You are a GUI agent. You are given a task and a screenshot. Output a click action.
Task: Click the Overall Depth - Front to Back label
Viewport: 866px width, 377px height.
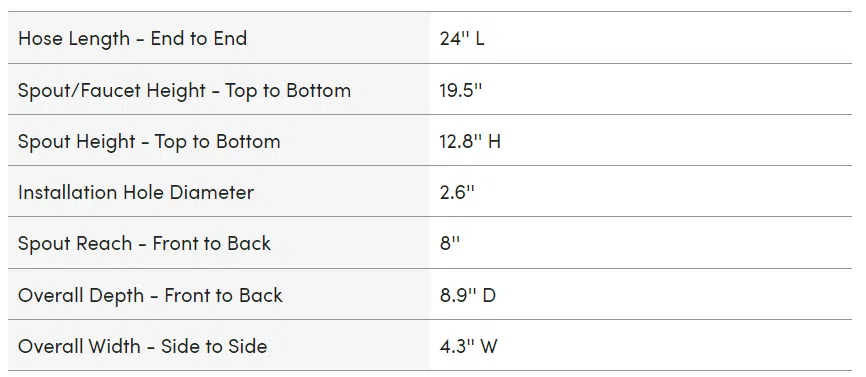(x=150, y=295)
